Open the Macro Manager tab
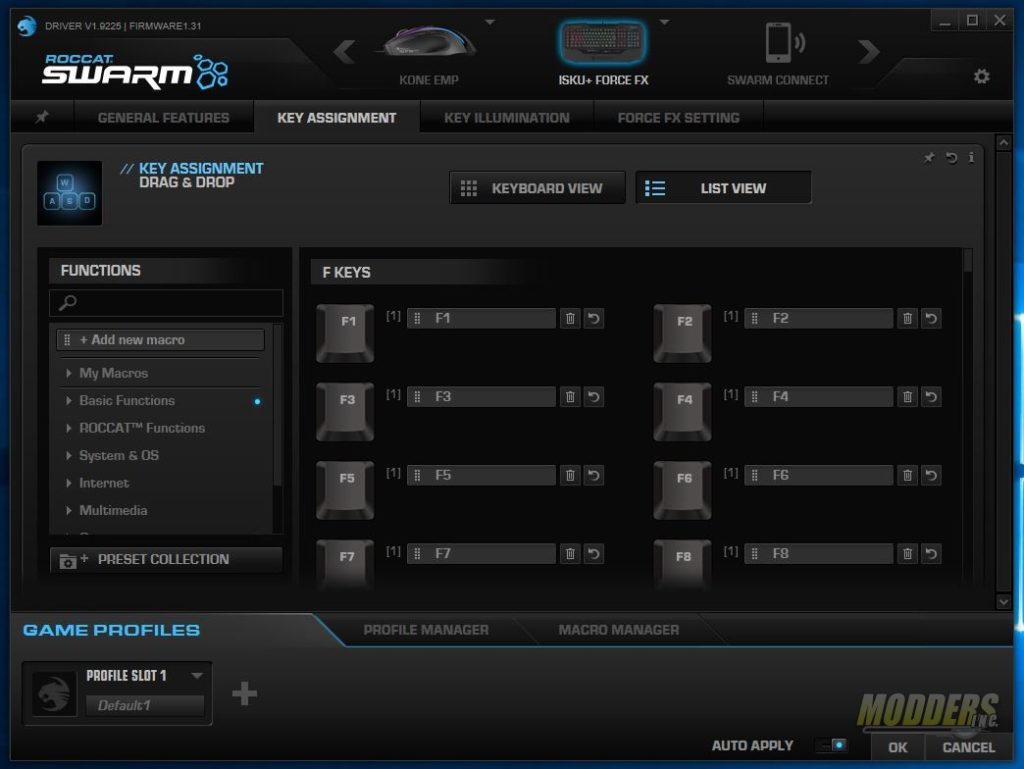1024x769 pixels. coord(618,630)
